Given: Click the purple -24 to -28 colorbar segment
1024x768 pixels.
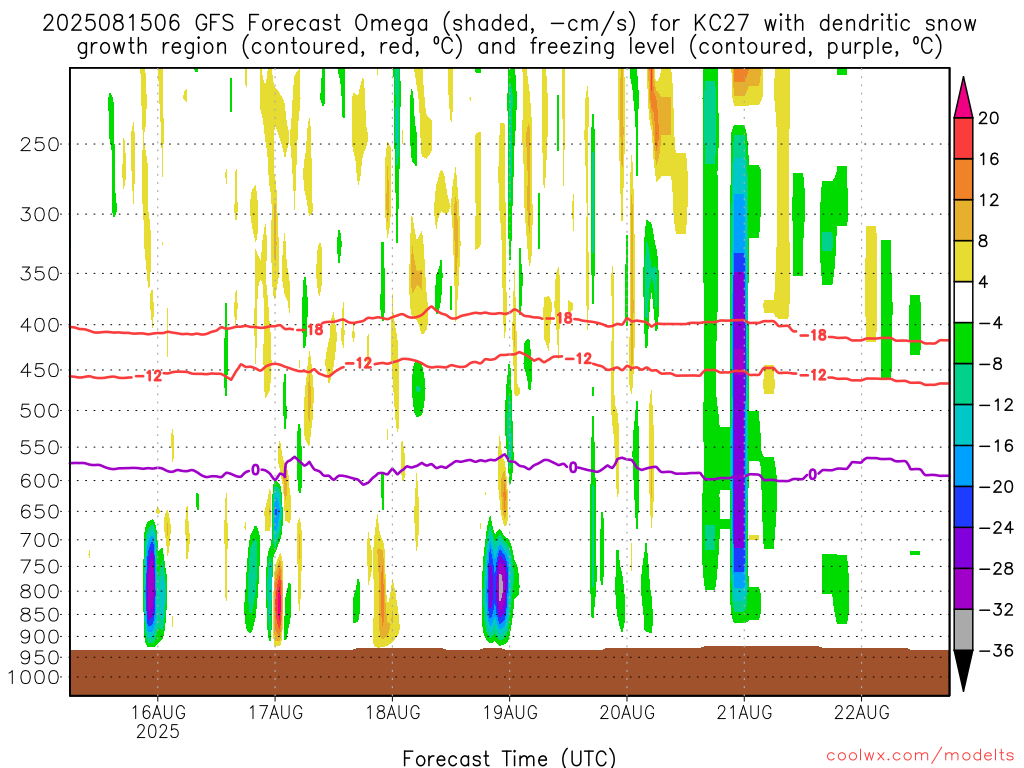Looking at the screenshot, I should pyautogui.click(x=963, y=548).
